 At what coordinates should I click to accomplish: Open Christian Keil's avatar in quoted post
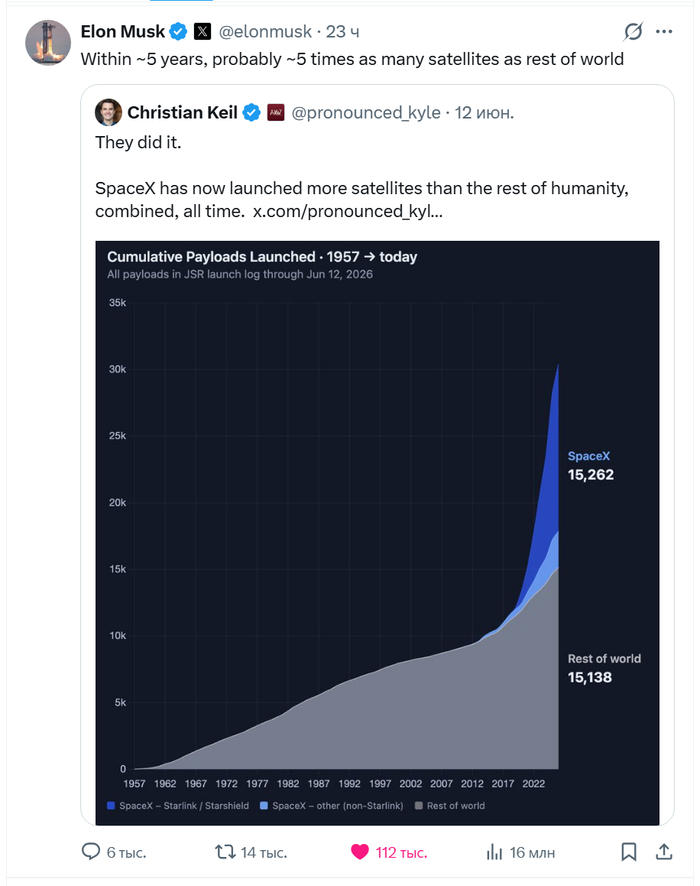point(108,112)
